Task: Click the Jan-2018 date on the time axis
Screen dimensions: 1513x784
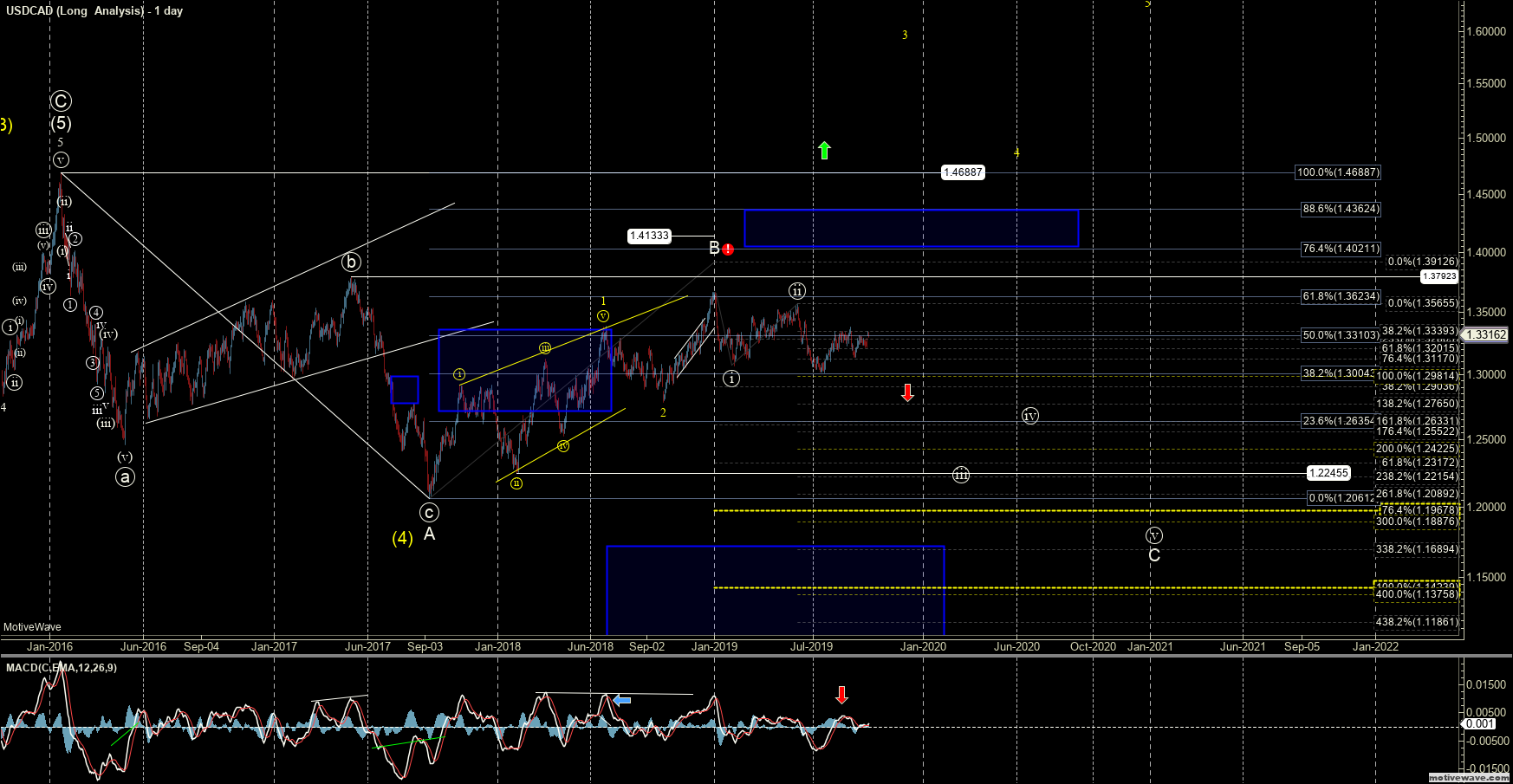Action: (497, 646)
